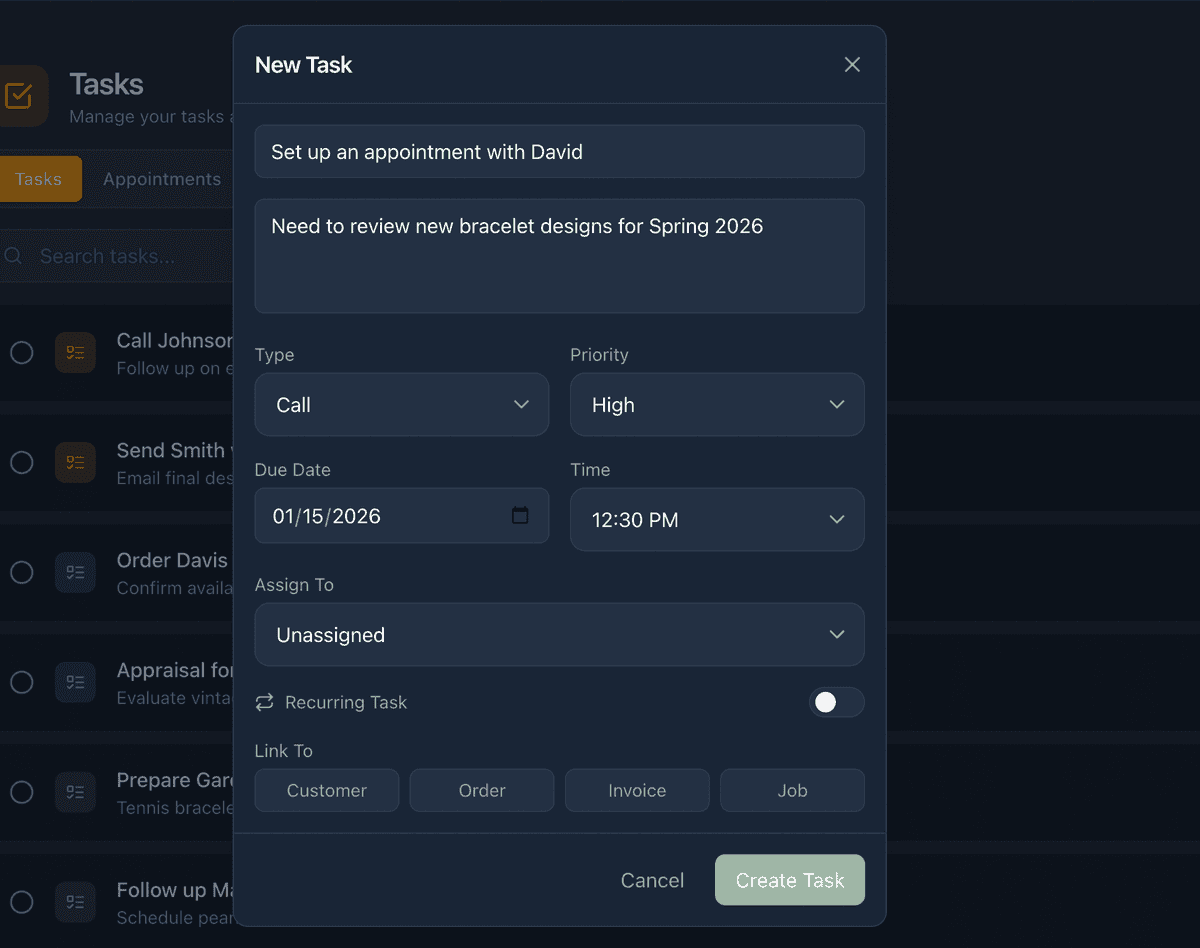
Task: Click the Send Smith task type icon
Action: pos(75,462)
